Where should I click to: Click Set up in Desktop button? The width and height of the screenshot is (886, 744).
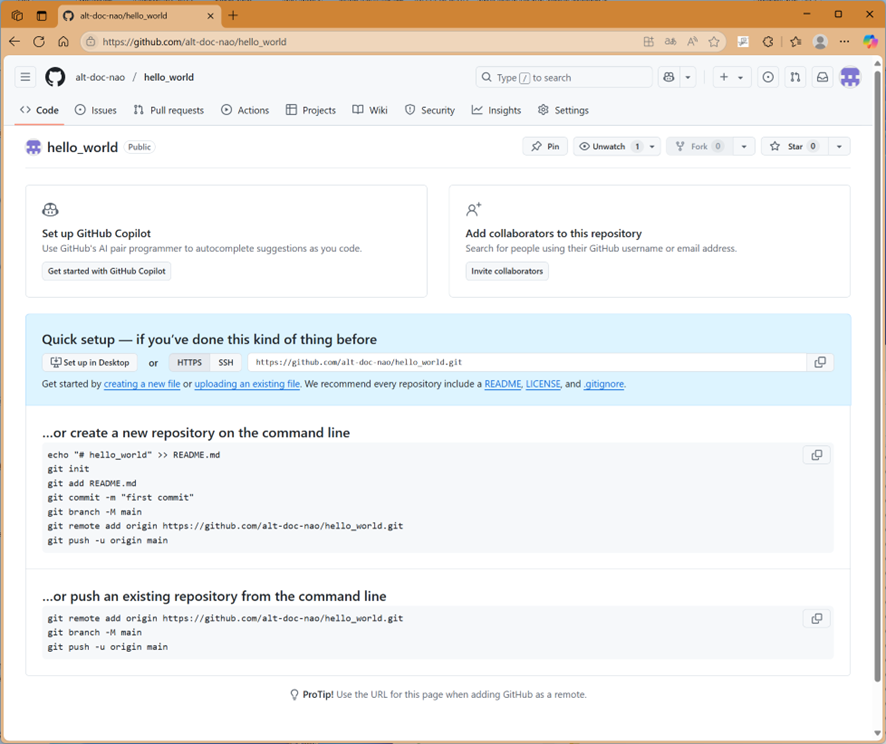coord(90,363)
